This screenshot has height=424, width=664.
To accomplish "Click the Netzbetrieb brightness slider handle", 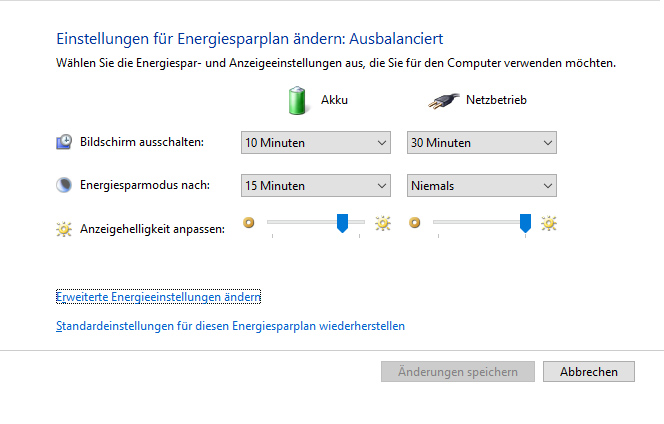I will pos(525,223).
